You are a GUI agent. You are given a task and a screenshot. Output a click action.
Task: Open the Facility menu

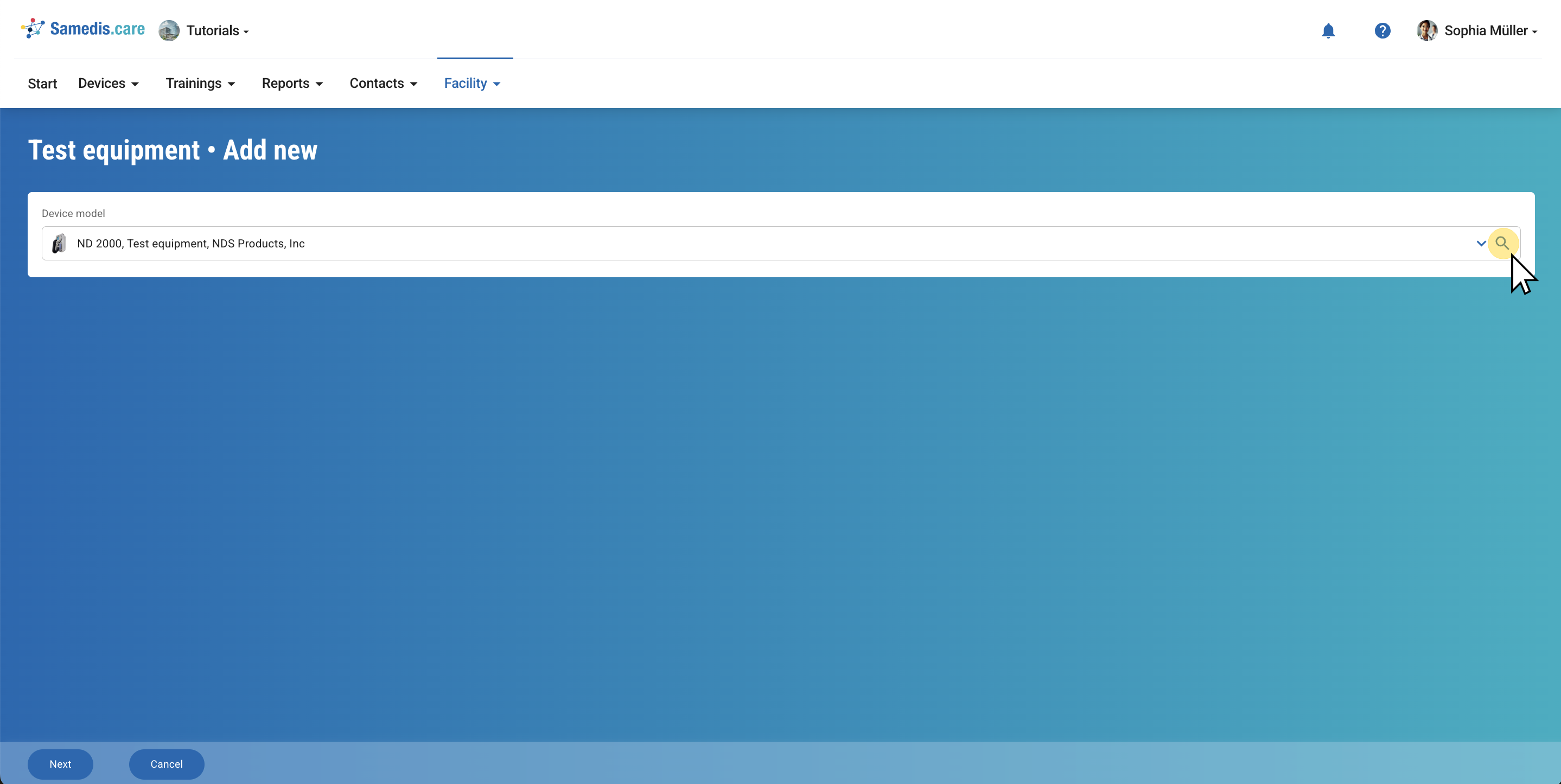point(472,84)
